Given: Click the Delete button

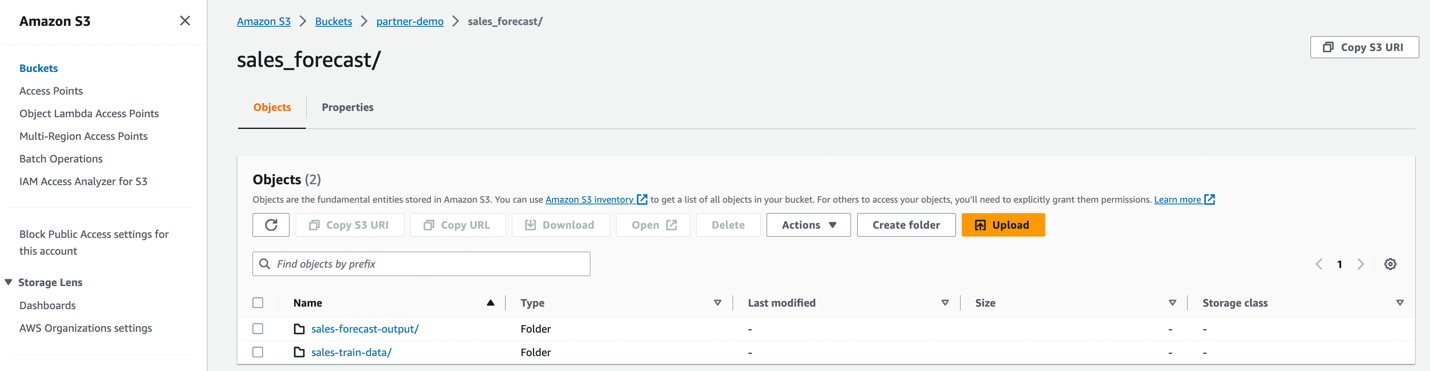Looking at the screenshot, I should (728, 225).
